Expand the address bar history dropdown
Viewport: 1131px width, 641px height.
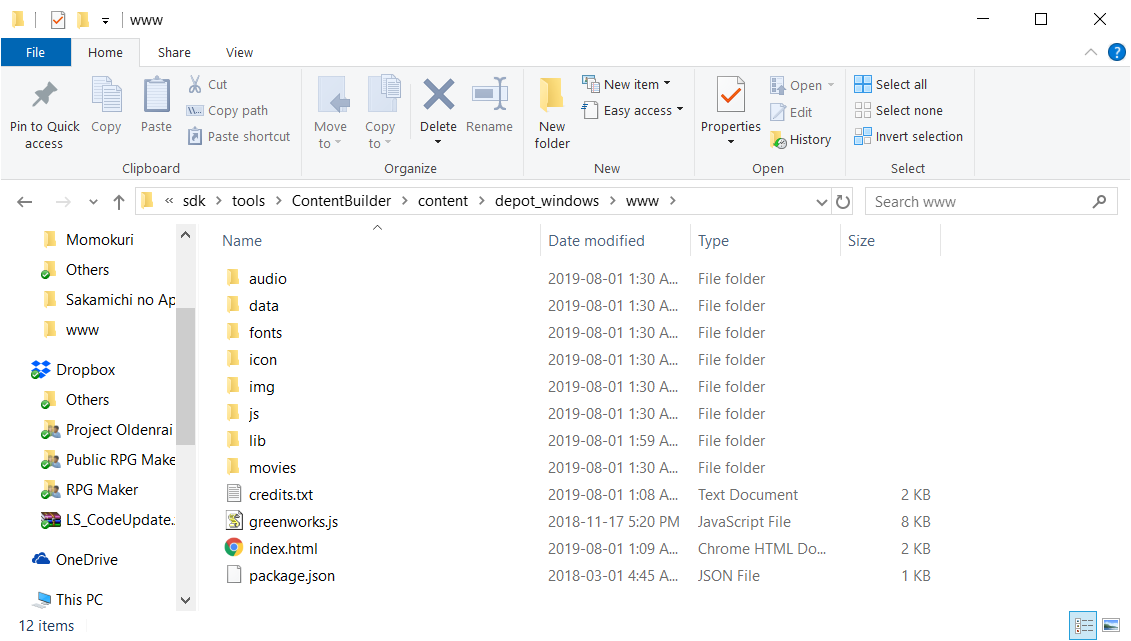pyautogui.click(x=822, y=202)
